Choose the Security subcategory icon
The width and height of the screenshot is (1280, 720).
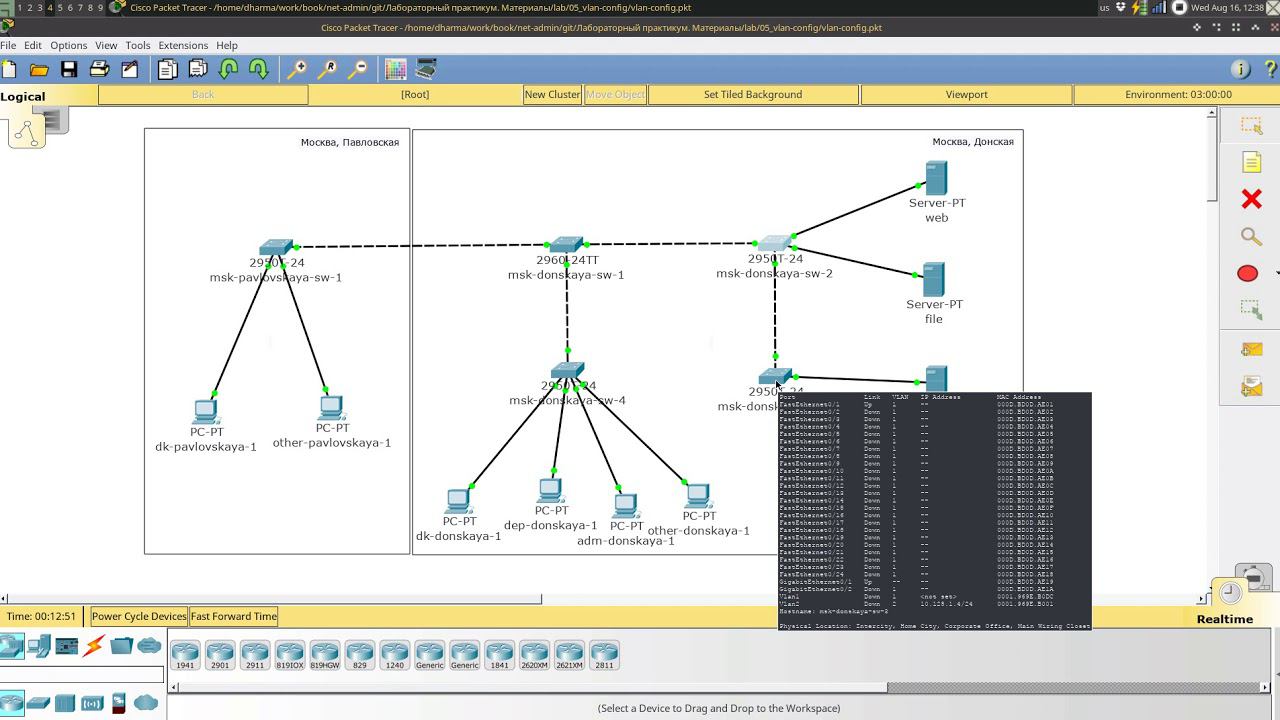(119, 703)
